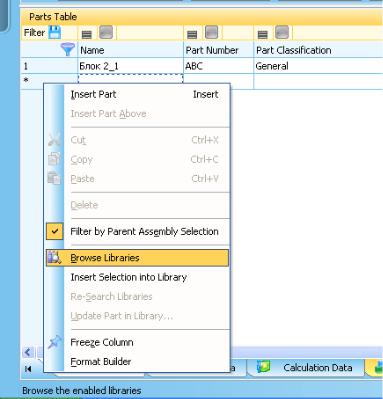Click the Name column header
This screenshot has height=399, width=383.
click(x=130, y=50)
